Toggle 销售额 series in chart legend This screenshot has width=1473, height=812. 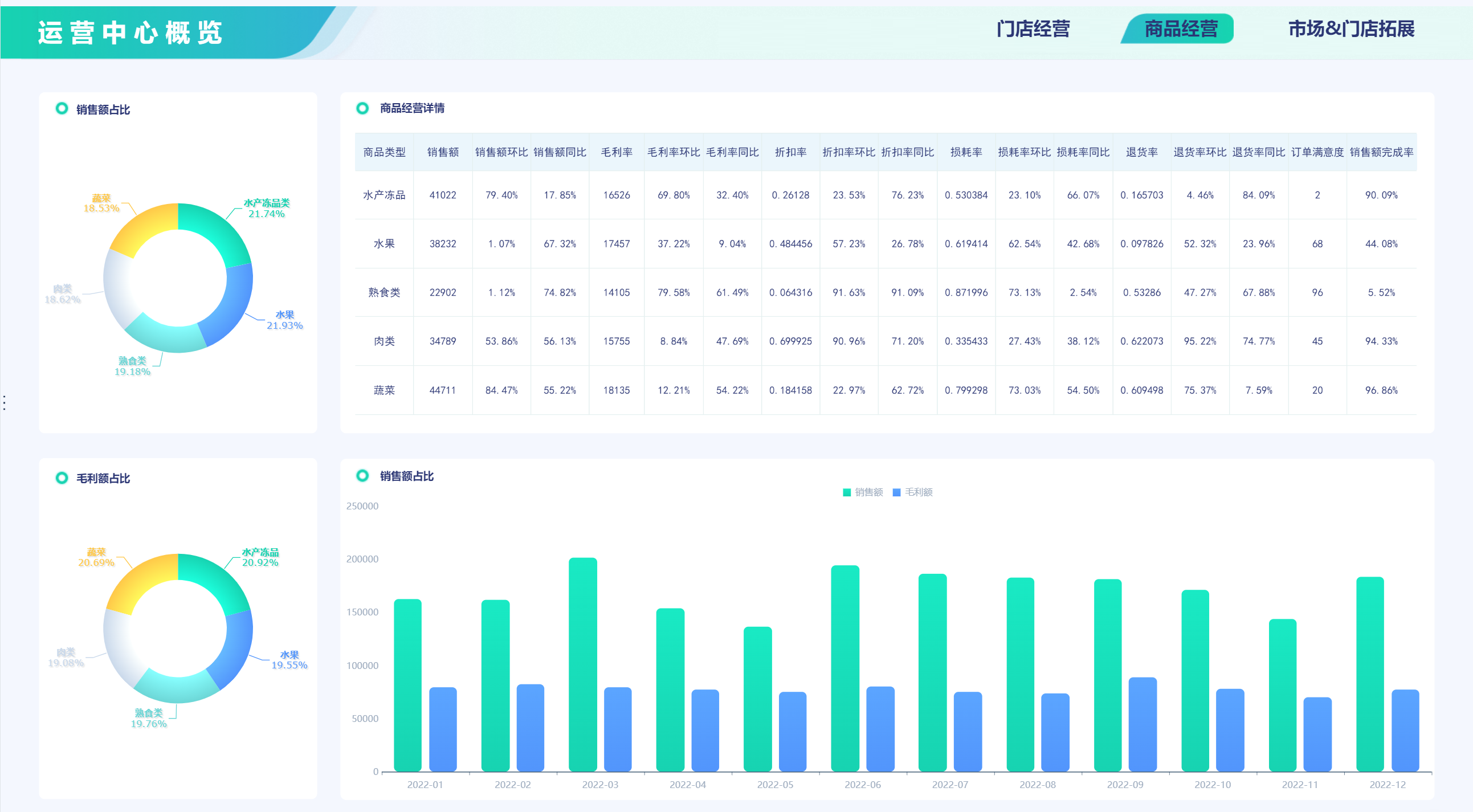pyautogui.click(x=862, y=492)
